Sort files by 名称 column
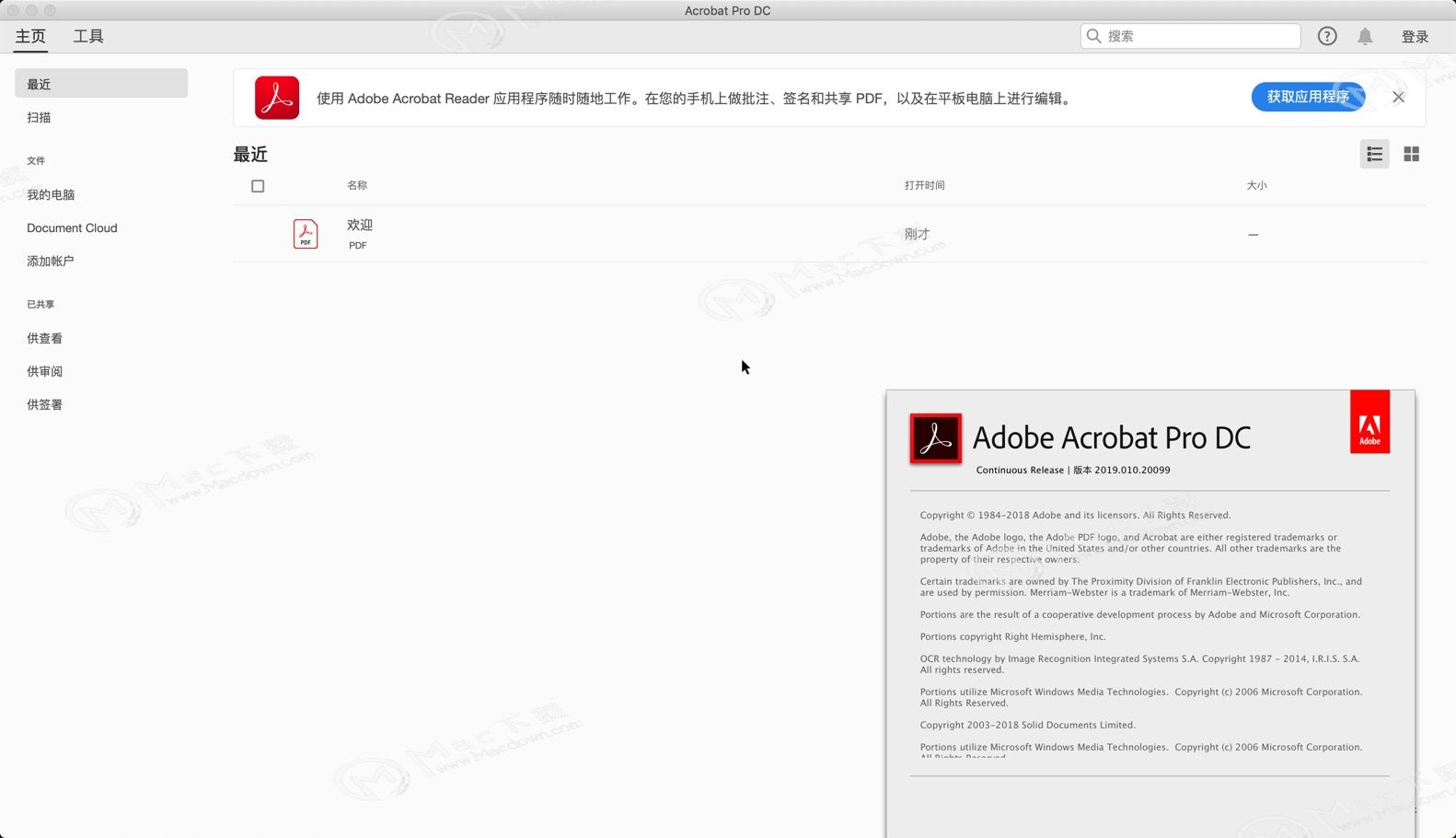This screenshot has height=838, width=1456. [357, 185]
